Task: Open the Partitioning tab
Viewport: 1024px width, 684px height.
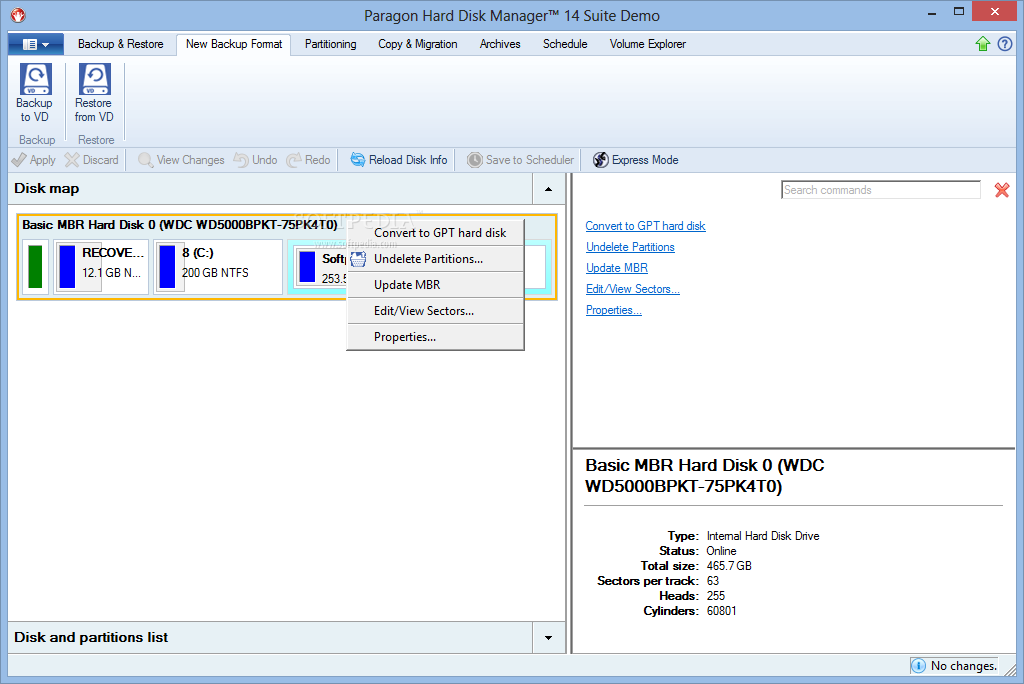Action: pos(330,44)
